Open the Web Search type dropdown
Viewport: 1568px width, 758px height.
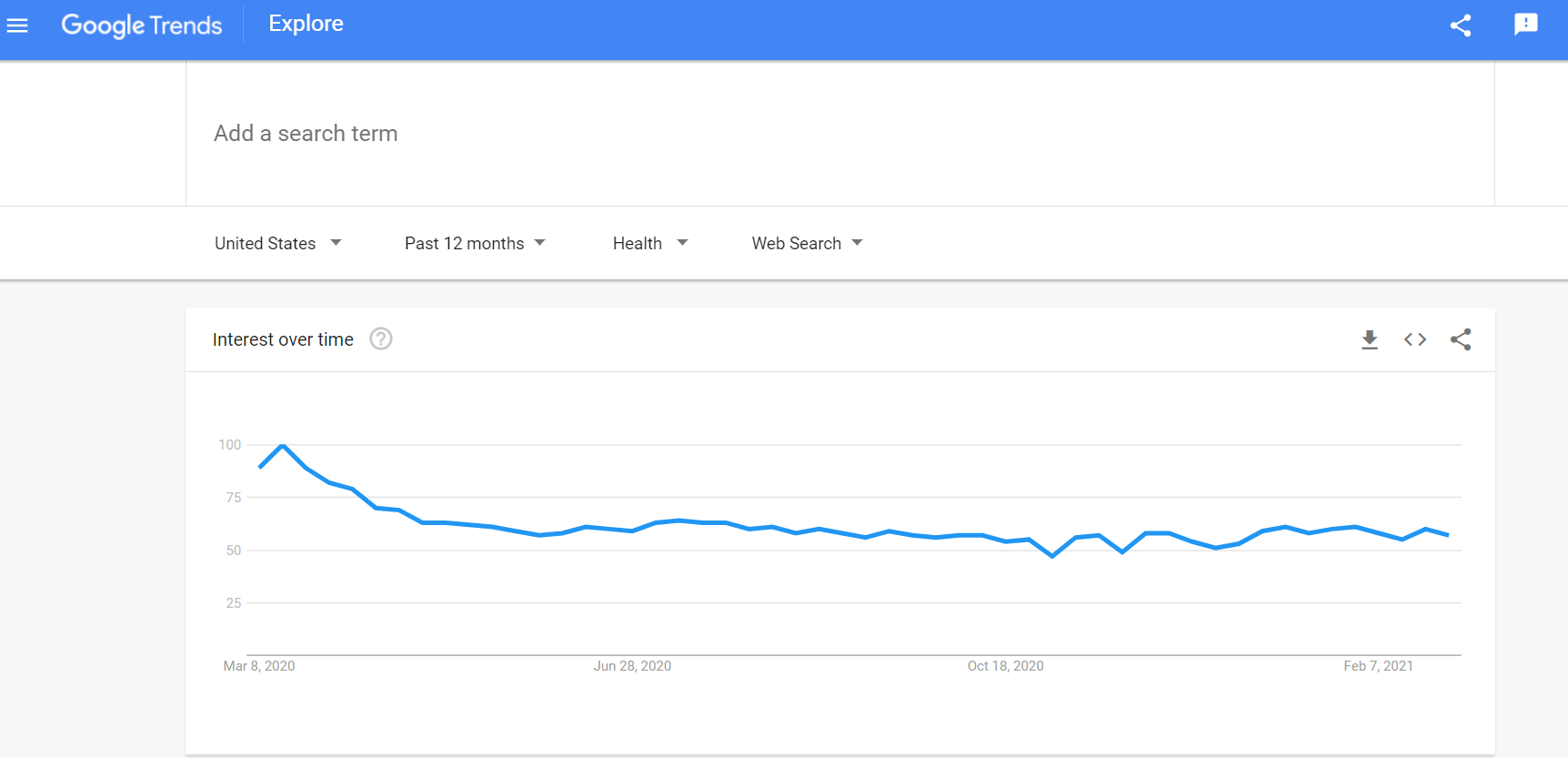tap(808, 243)
